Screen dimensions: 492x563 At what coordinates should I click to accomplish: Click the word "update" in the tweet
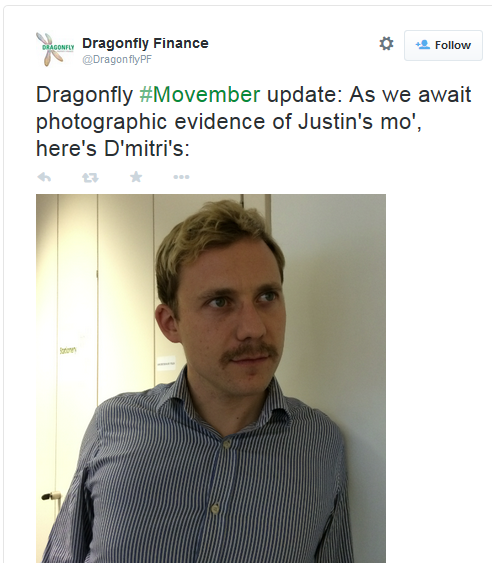click(305, 95)
